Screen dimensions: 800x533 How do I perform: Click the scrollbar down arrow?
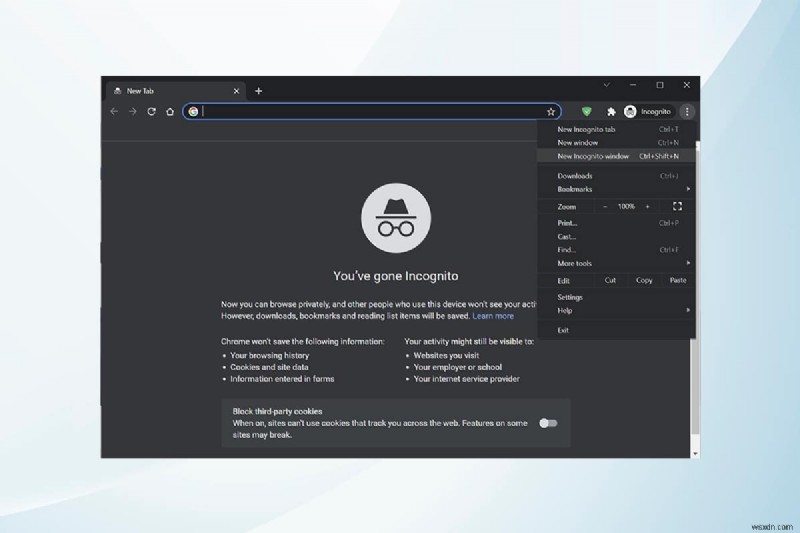click(695, 453)
